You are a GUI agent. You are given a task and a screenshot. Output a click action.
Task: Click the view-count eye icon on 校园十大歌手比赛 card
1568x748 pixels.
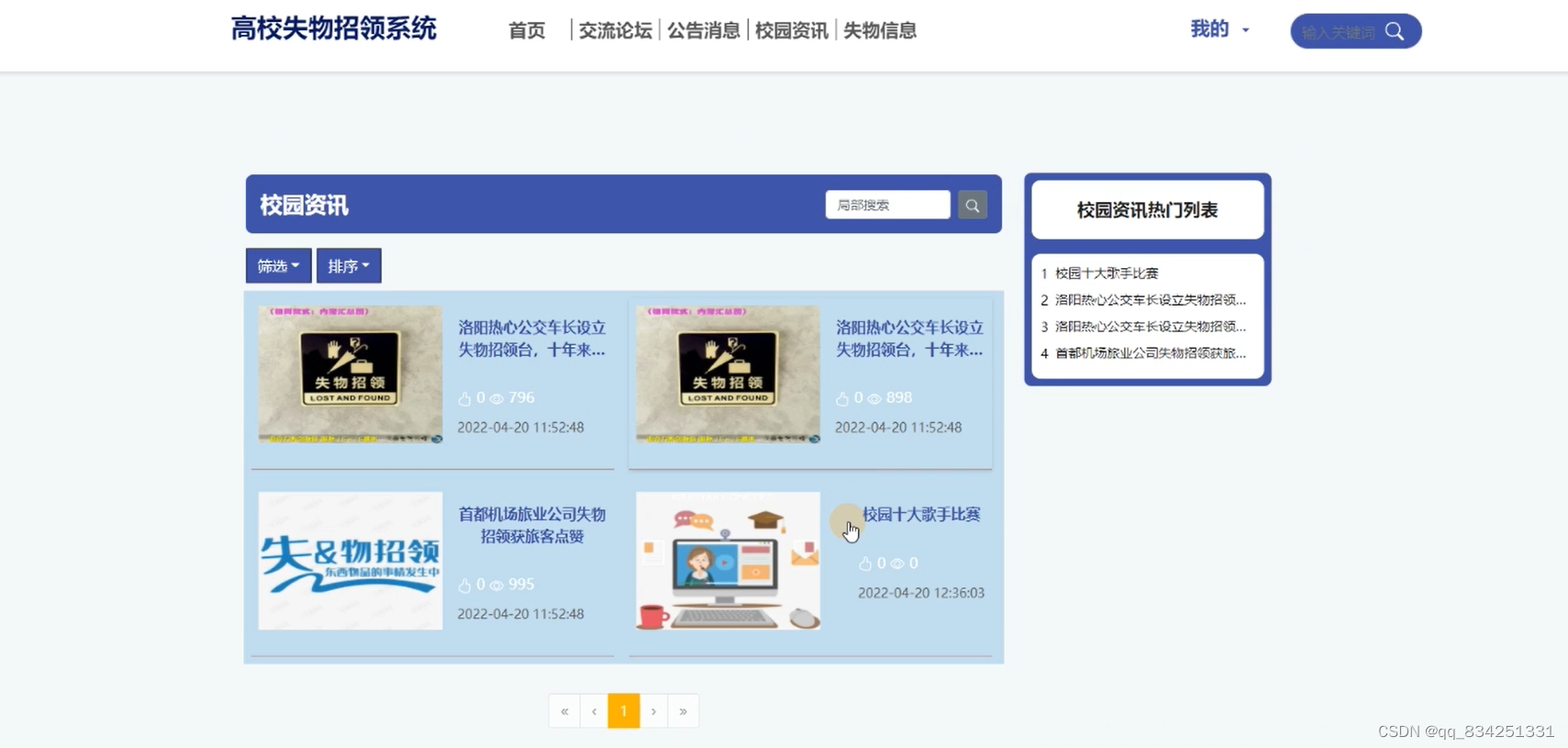[x=897, y=564]
